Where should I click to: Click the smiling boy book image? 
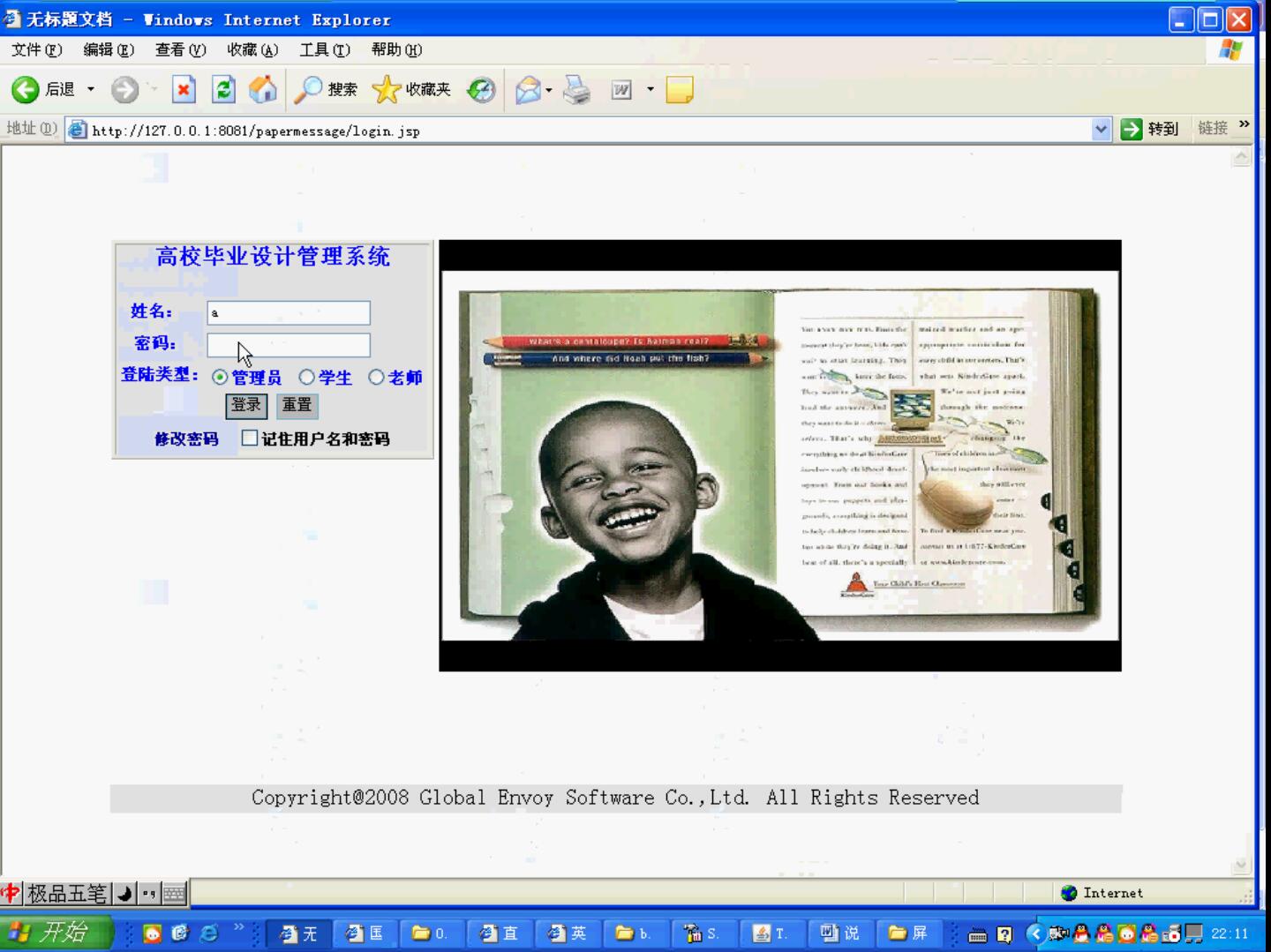point(780,455)
